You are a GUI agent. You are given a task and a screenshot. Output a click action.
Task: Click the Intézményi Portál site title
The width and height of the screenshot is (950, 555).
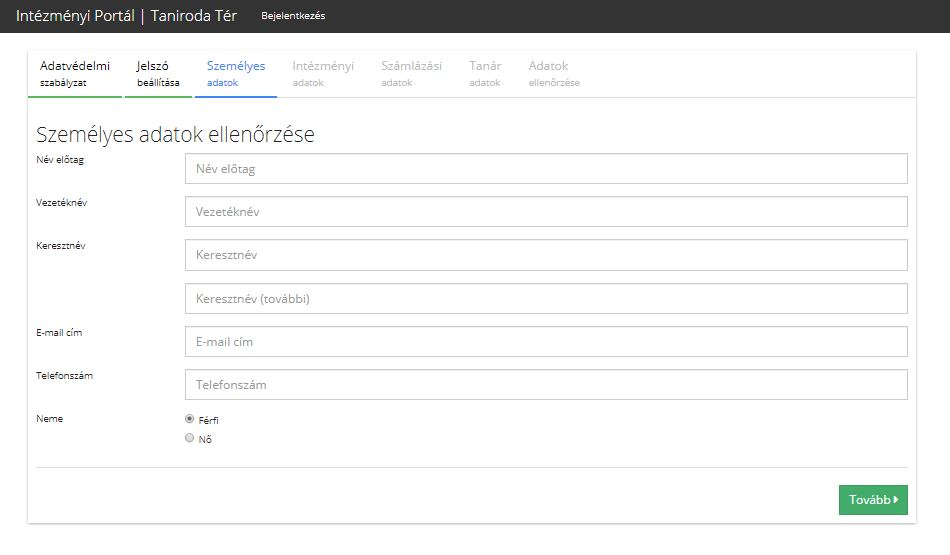click(126, 16)
